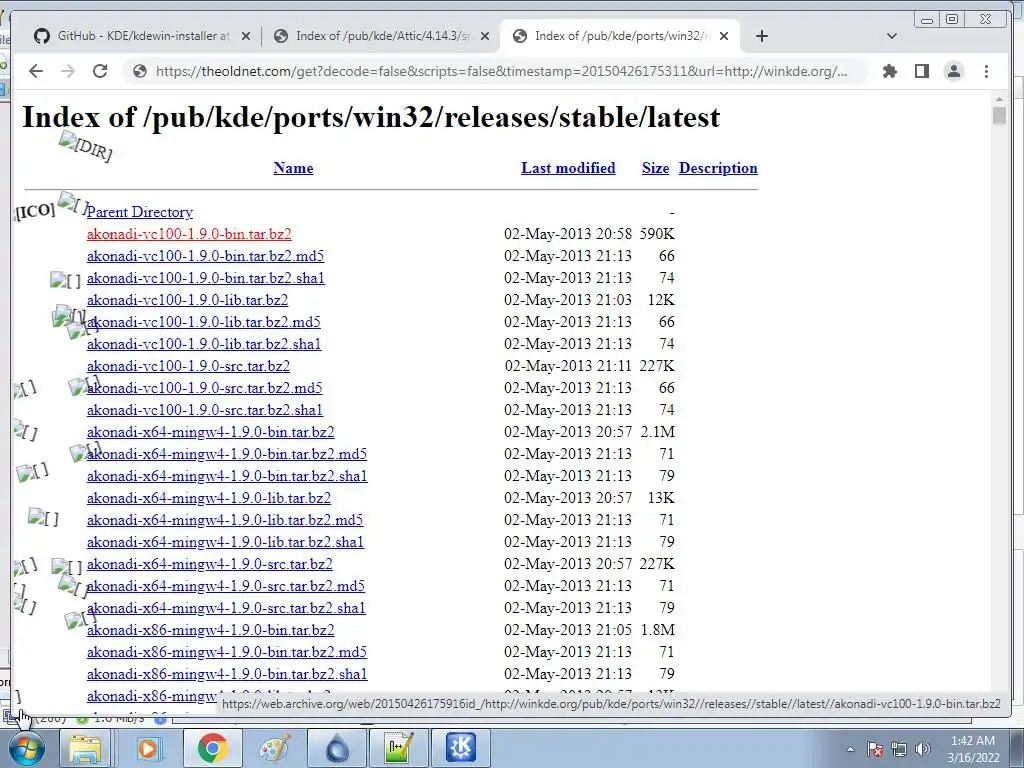Open the Parent Directory link
Viewport: 1024px width, 768px height.
click(x=140, y=212)
